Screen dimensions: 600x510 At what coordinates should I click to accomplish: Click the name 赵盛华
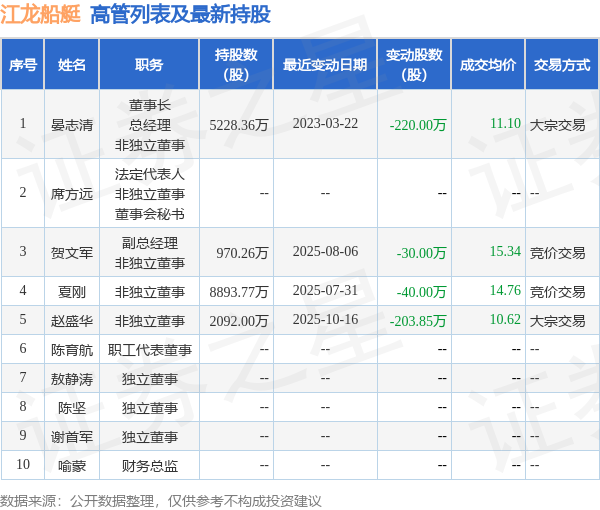tap(72, 320)
